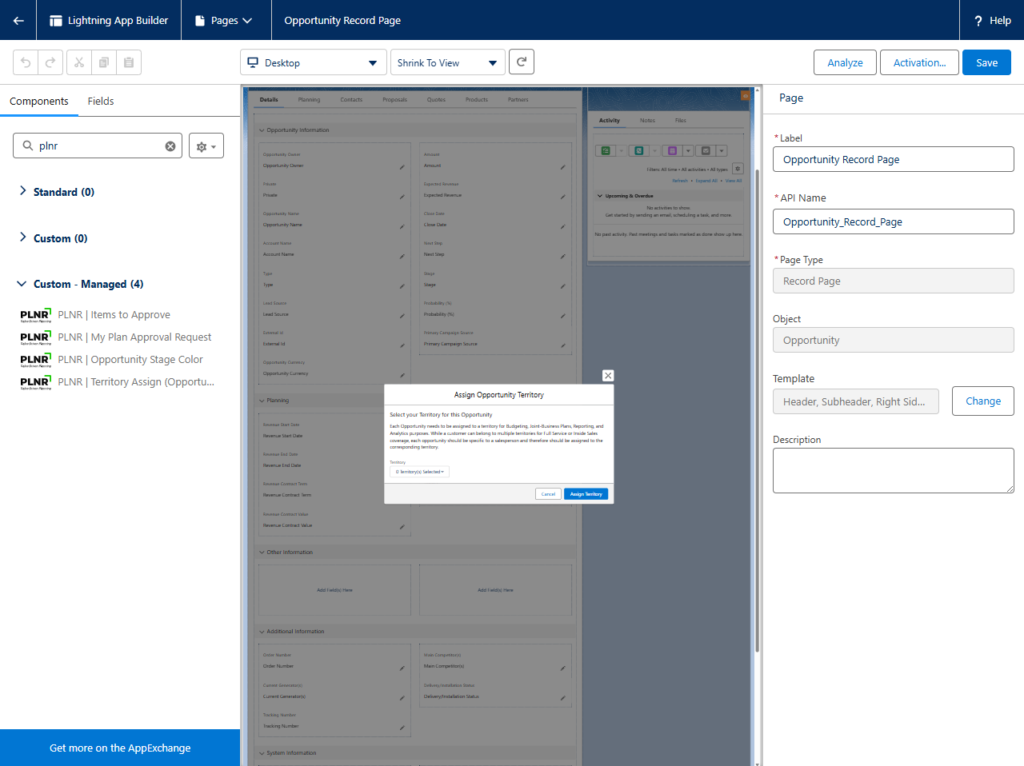
Task: Click Cancel in the territory dialog
Action: tap(548, 494)
